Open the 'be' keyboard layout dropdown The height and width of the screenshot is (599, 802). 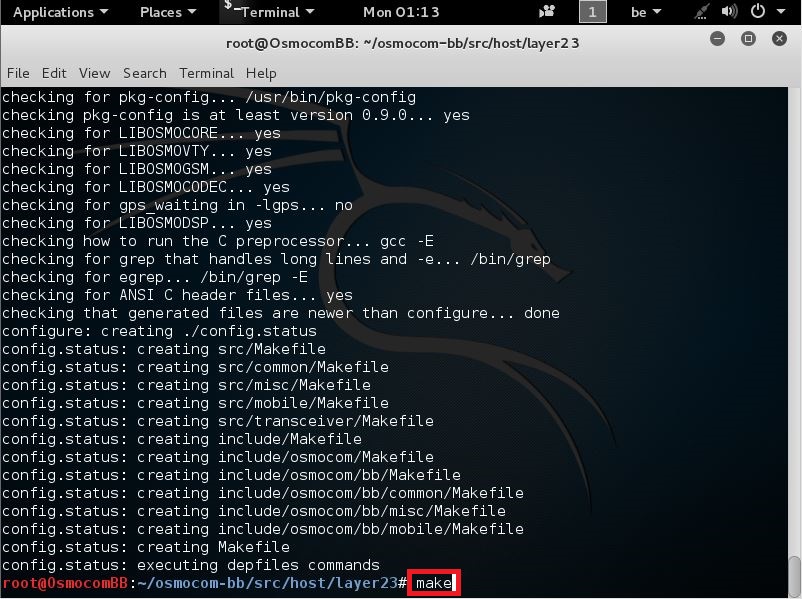click(645, 12)
